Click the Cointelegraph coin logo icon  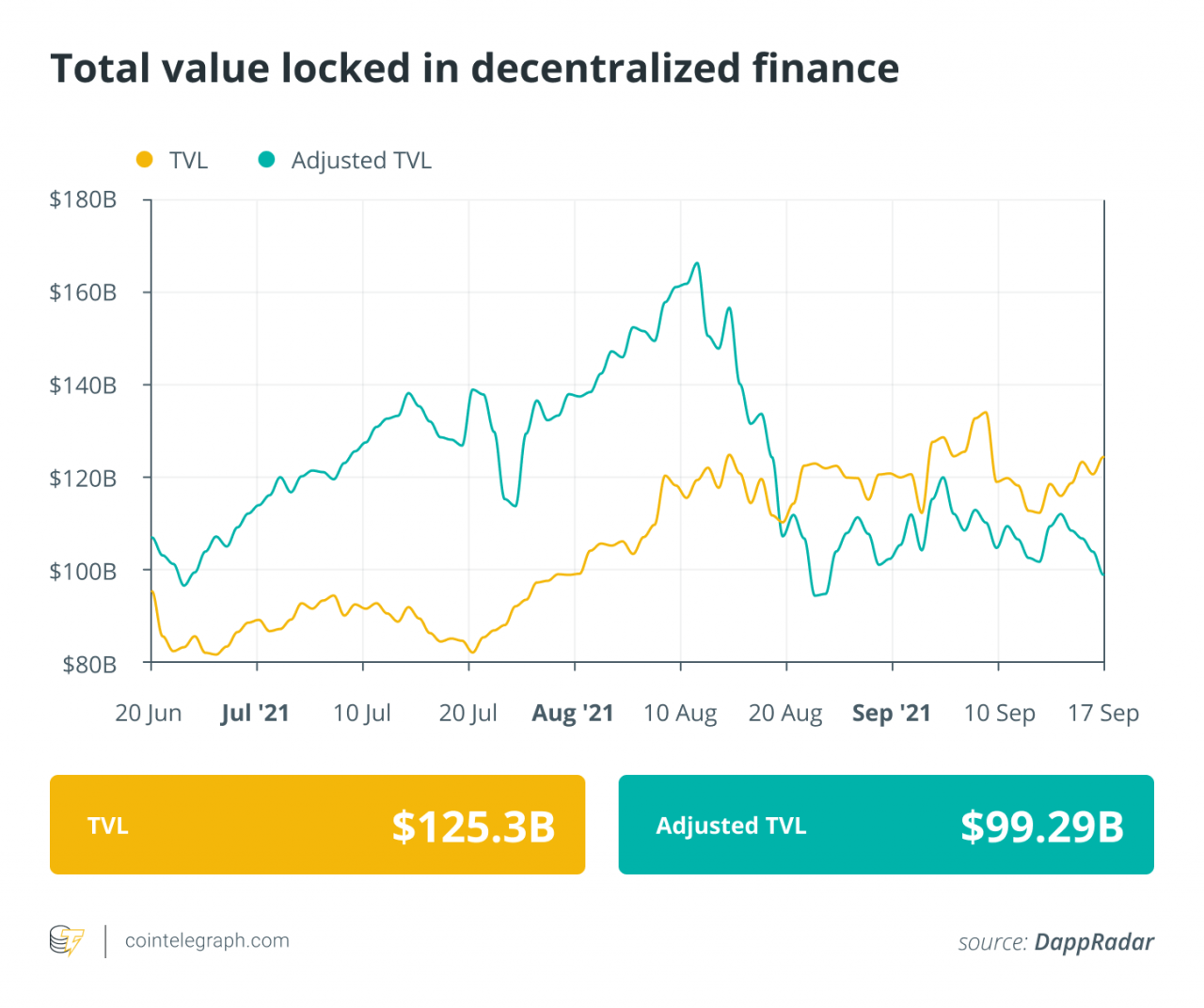tap(67, 940)
